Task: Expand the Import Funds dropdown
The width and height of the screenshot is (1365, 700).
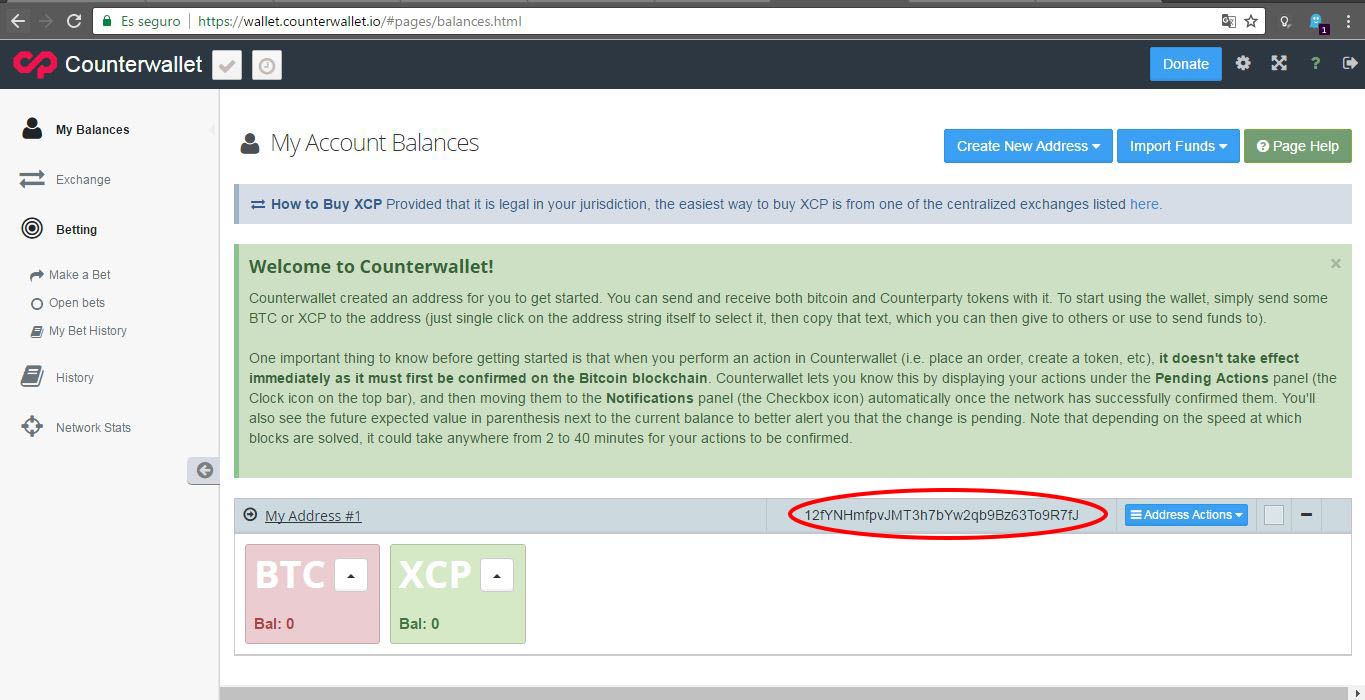Action: point(1177,146)
